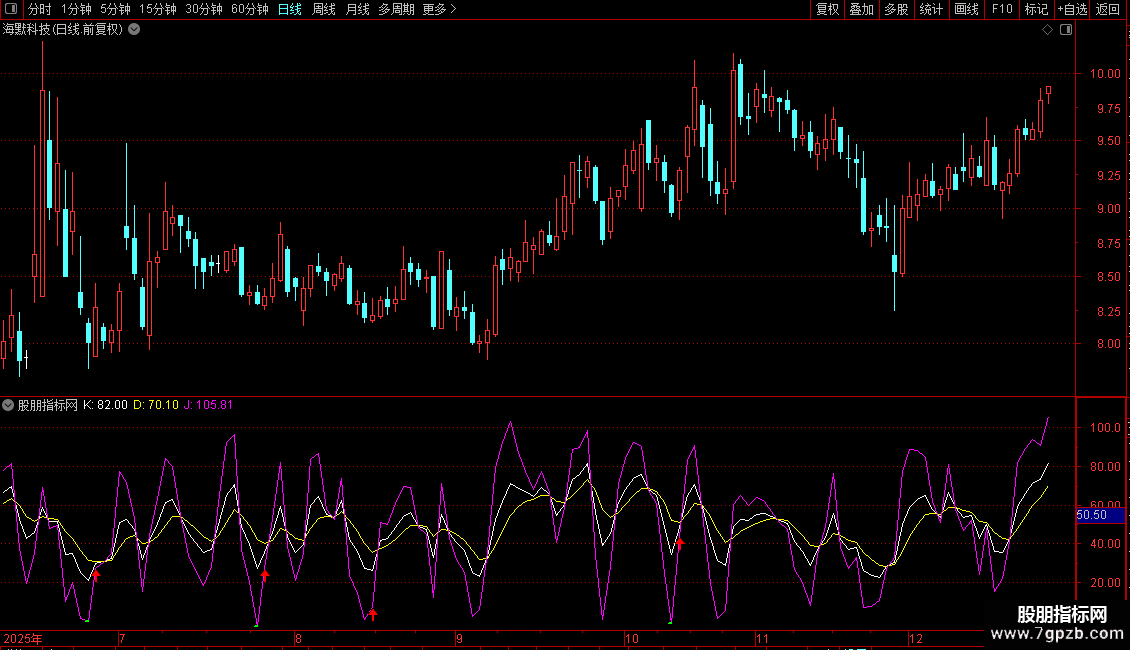Toggle 叠加 overlay comparison
1130x650 pixels.
point(861,9)
